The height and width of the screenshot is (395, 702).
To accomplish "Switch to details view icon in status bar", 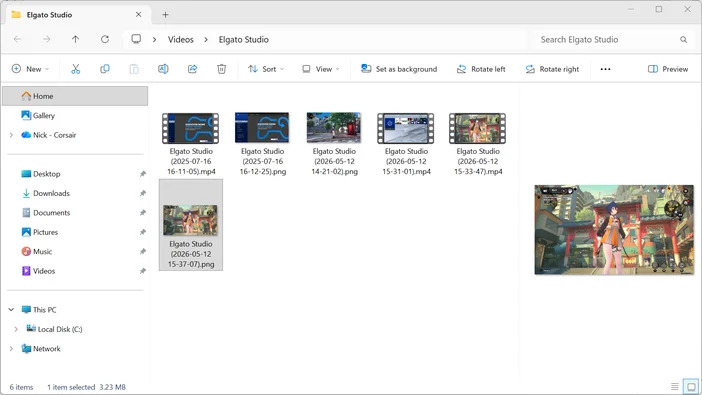I will pos(675,386).
